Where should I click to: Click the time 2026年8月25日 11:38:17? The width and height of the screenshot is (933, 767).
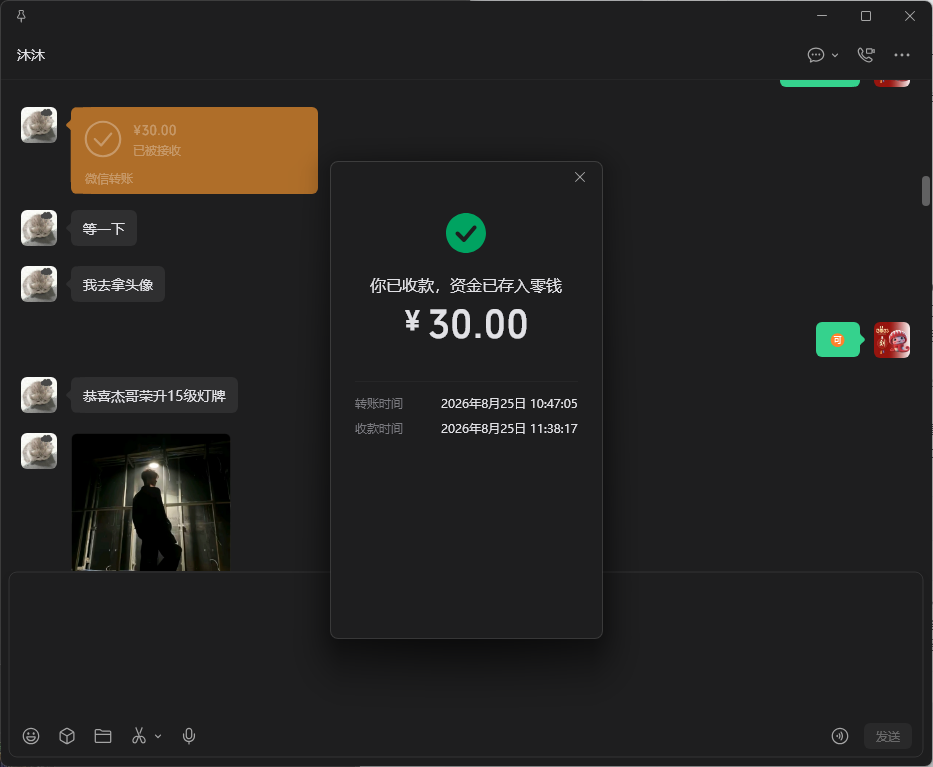tap(509, 428)
